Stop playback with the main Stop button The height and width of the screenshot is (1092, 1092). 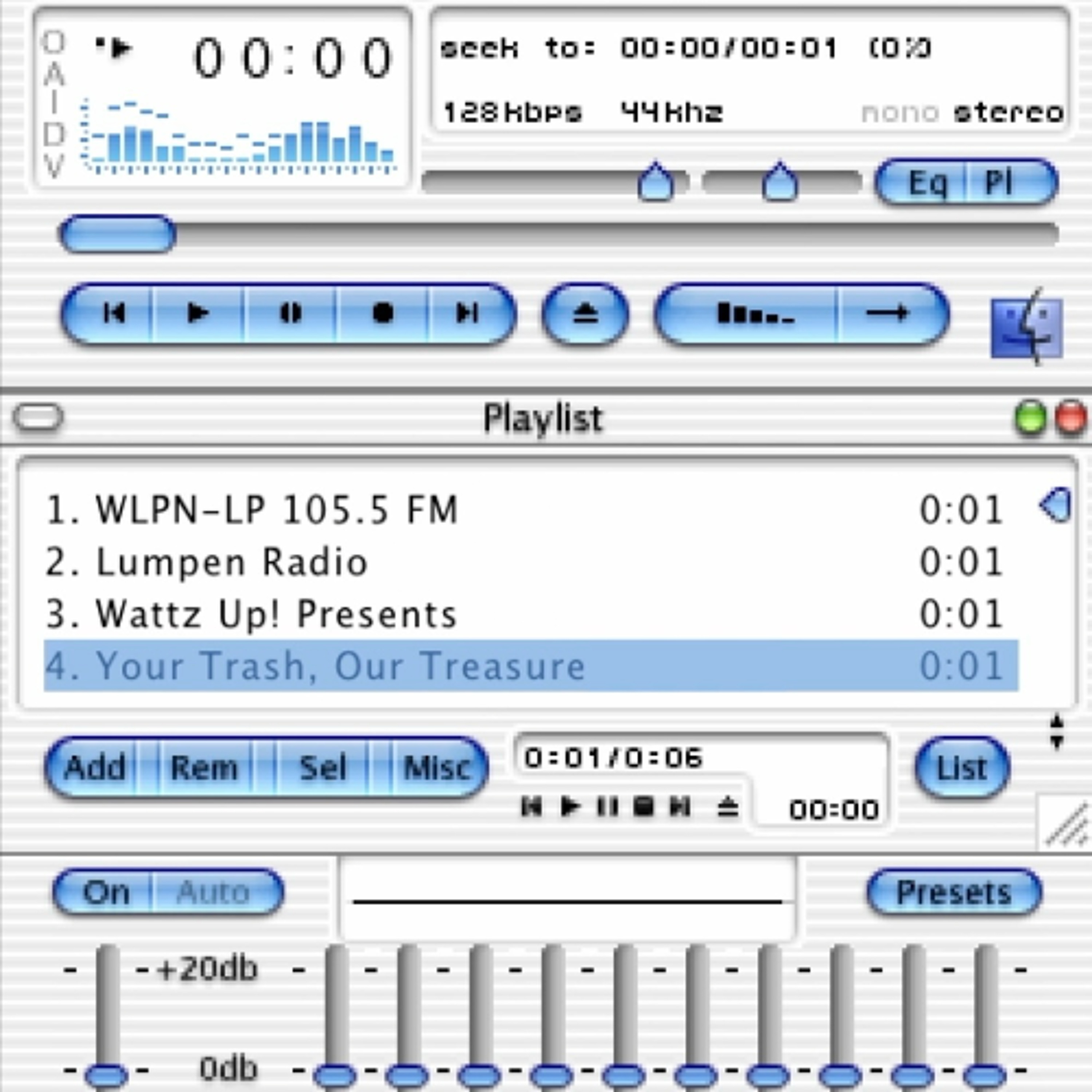tap(383, 314)
